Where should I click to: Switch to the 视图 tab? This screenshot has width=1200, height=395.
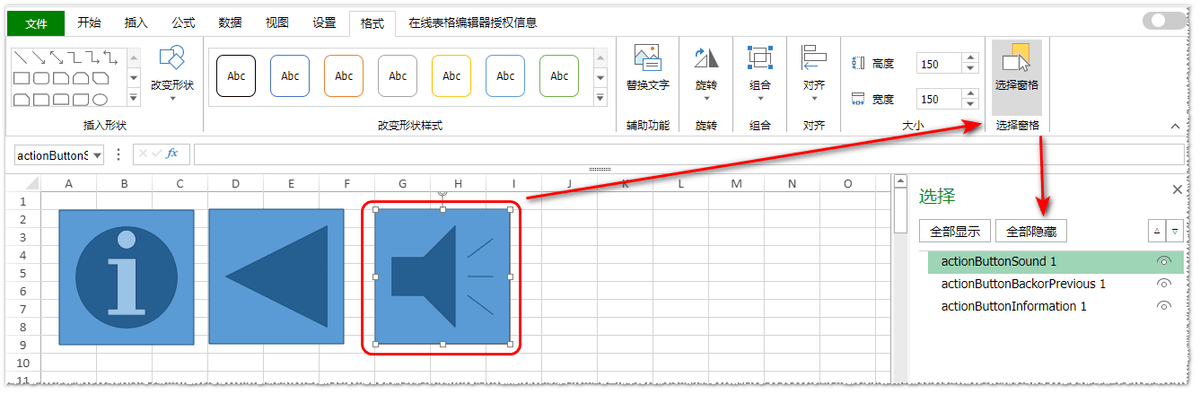[x=277, y=23]
